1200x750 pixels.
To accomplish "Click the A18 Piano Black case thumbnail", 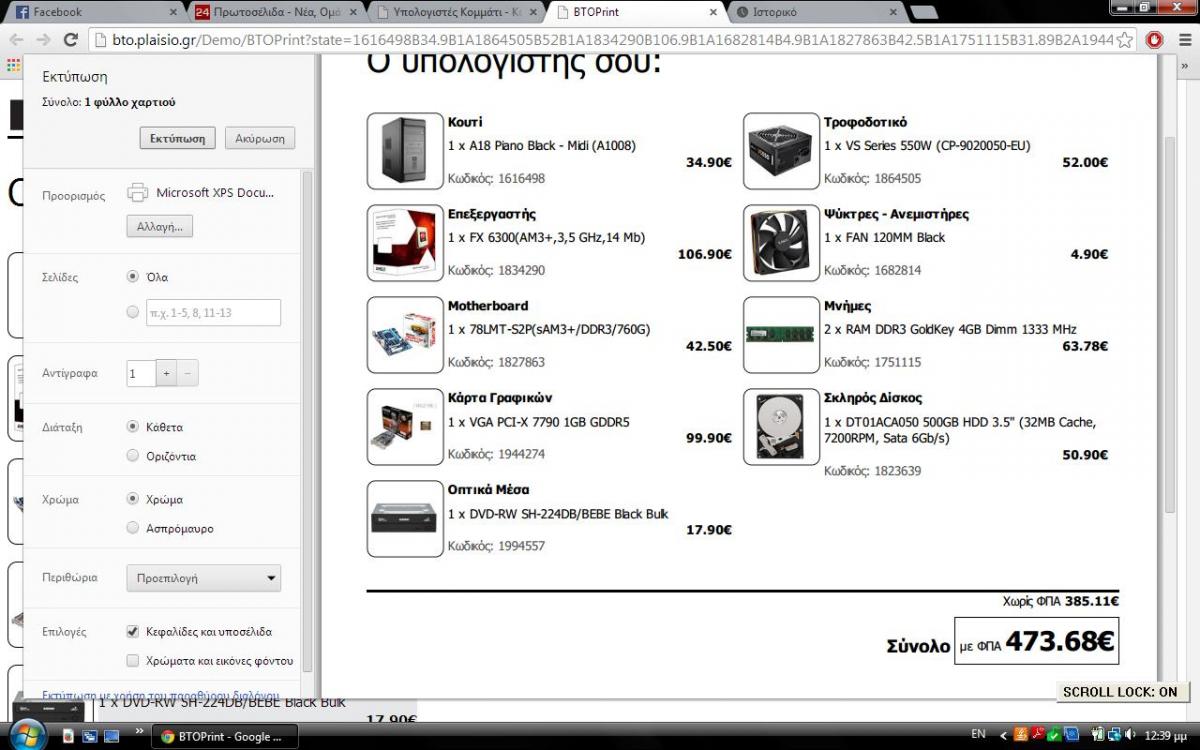I will point(404,151).
